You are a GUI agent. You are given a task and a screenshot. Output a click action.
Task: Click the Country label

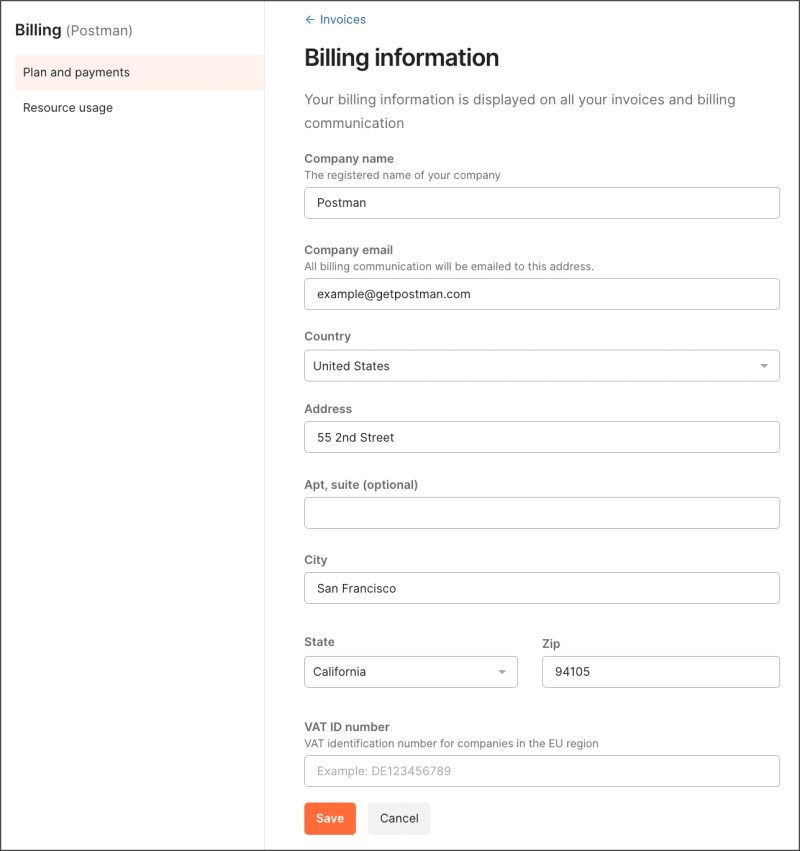pyautogui.click(x=327, y=336)
